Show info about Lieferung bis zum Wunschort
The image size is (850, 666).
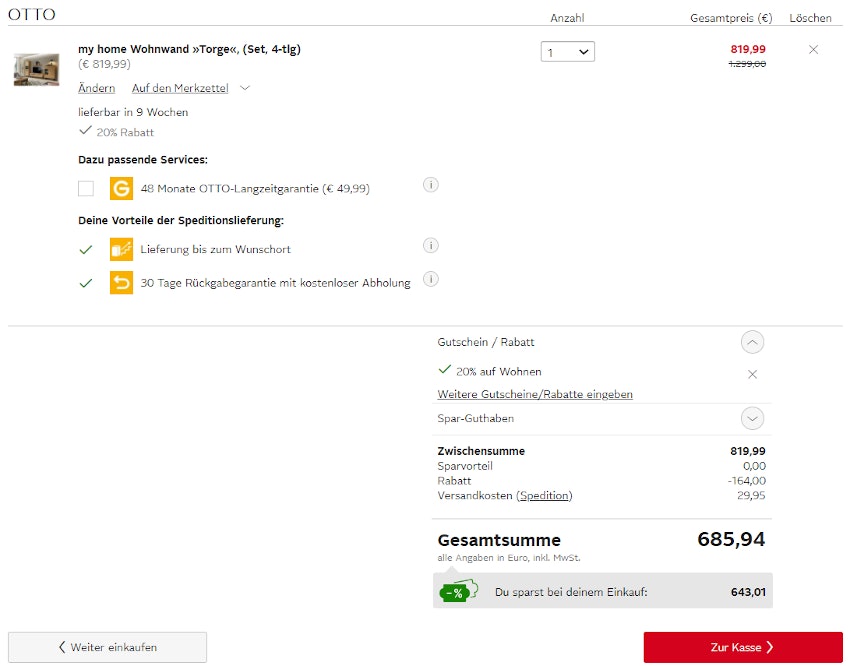click(x=431, y=246)
